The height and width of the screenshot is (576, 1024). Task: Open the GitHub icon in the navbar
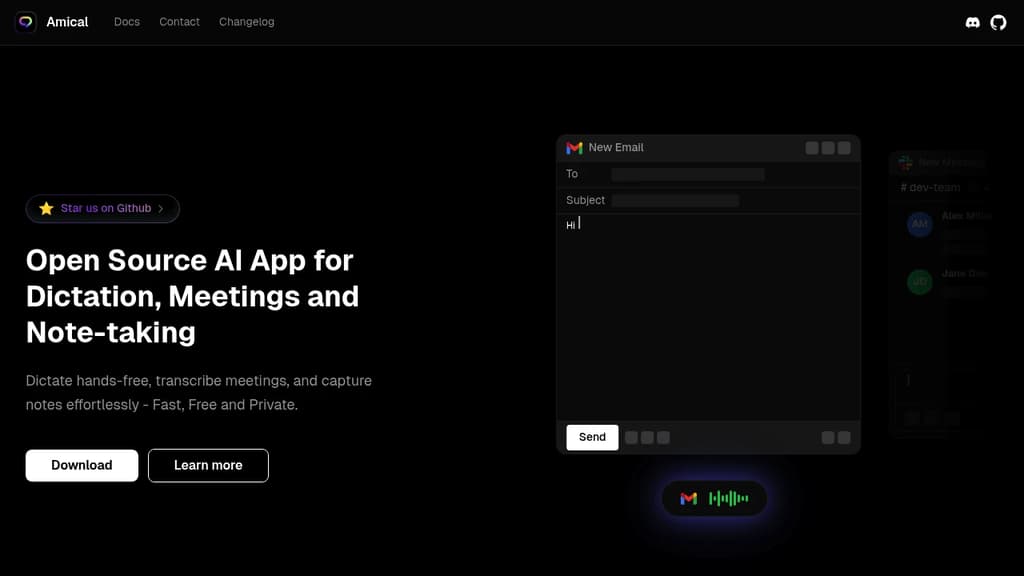998,22
